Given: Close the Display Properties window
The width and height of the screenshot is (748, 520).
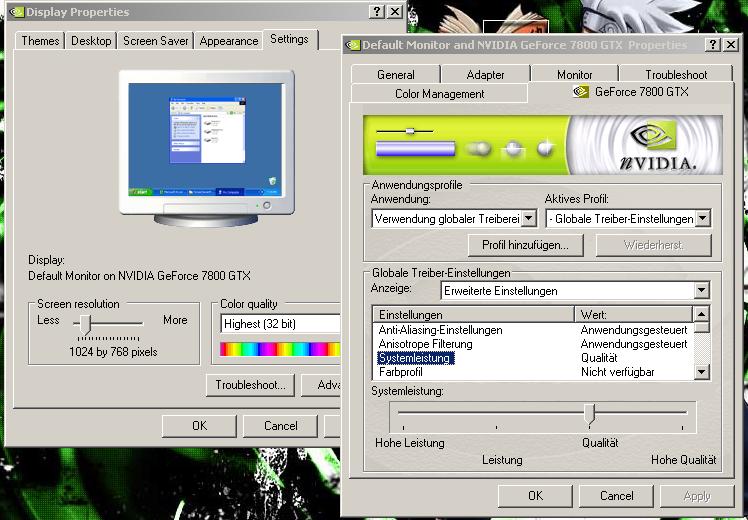Looking at the screenshot, I should [x=395, y=11].
